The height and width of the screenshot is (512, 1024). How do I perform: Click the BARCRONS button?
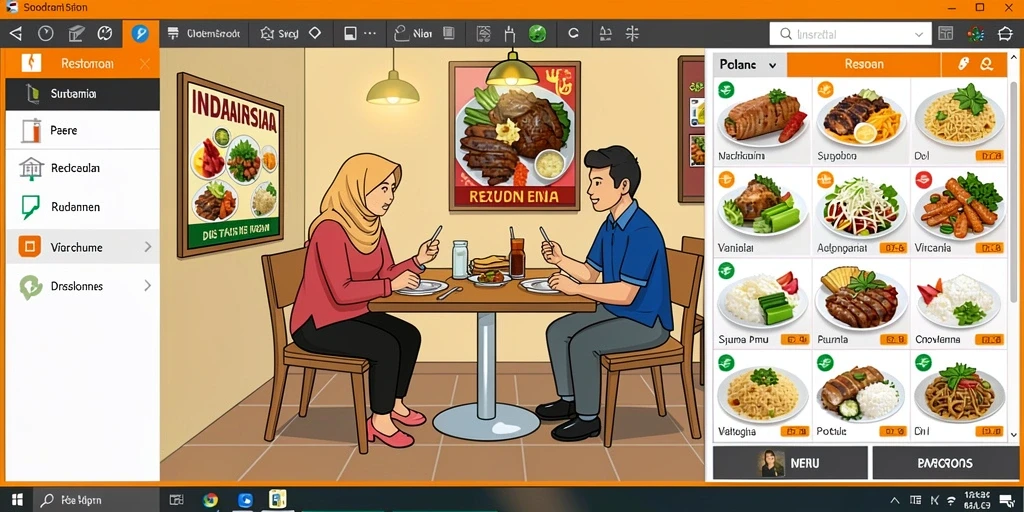pyautogui.click(x=945, y=463)
